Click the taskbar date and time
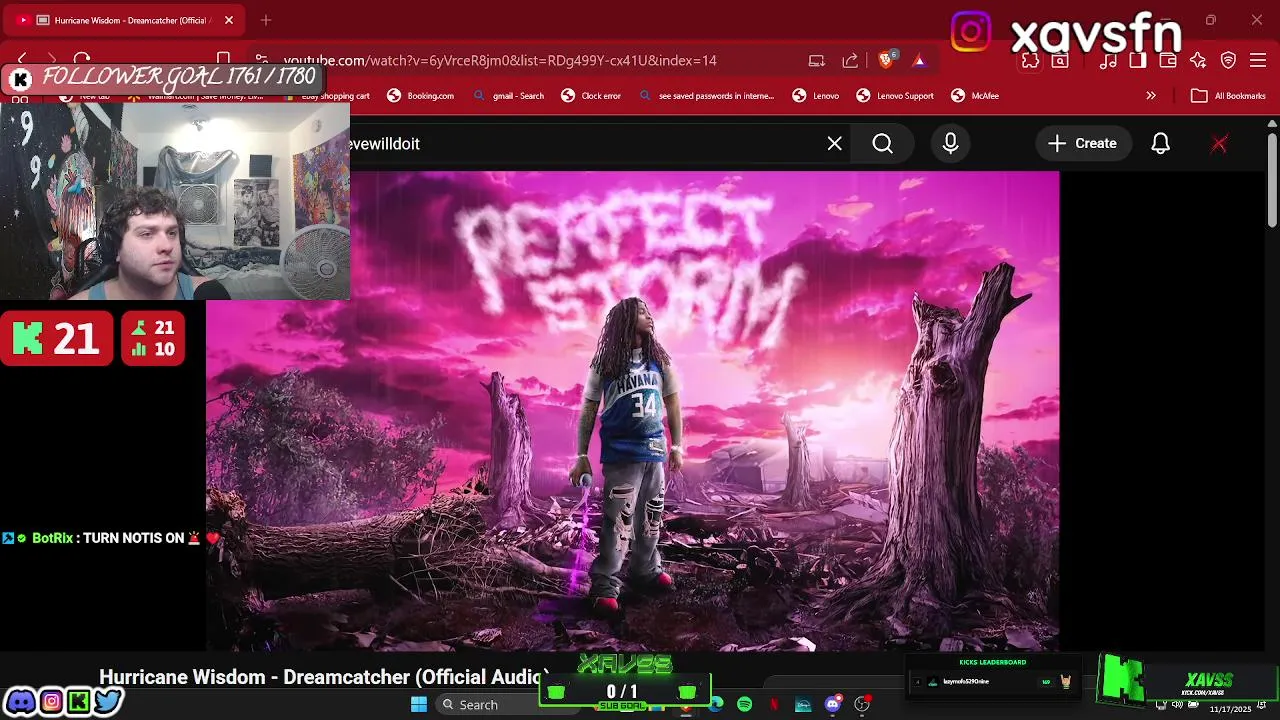1280x720 pixels. point(1231,708)
